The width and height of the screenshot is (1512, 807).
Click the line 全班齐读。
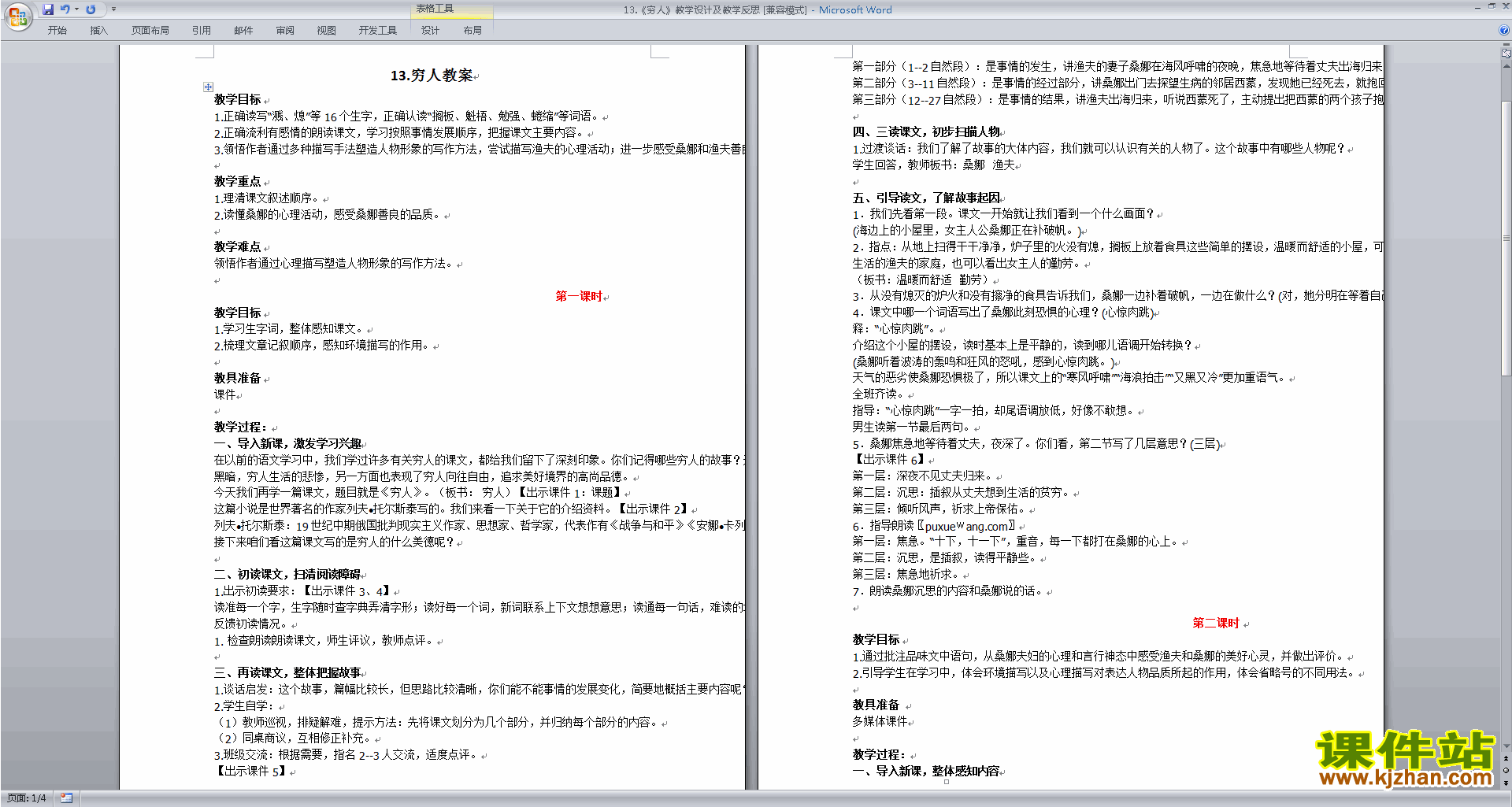click(x=878, y=394)
